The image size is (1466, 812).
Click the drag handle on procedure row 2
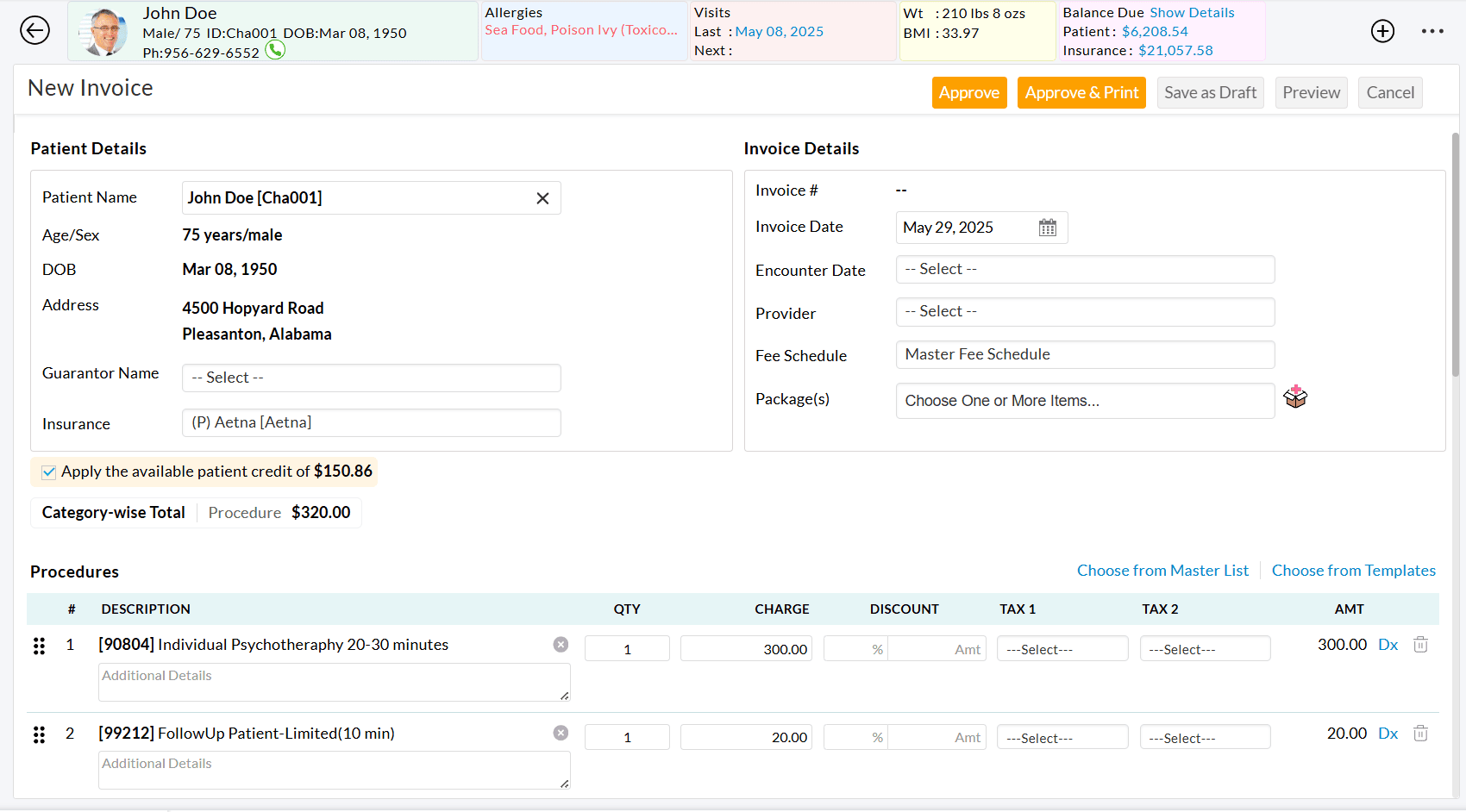tap(39, 734)
